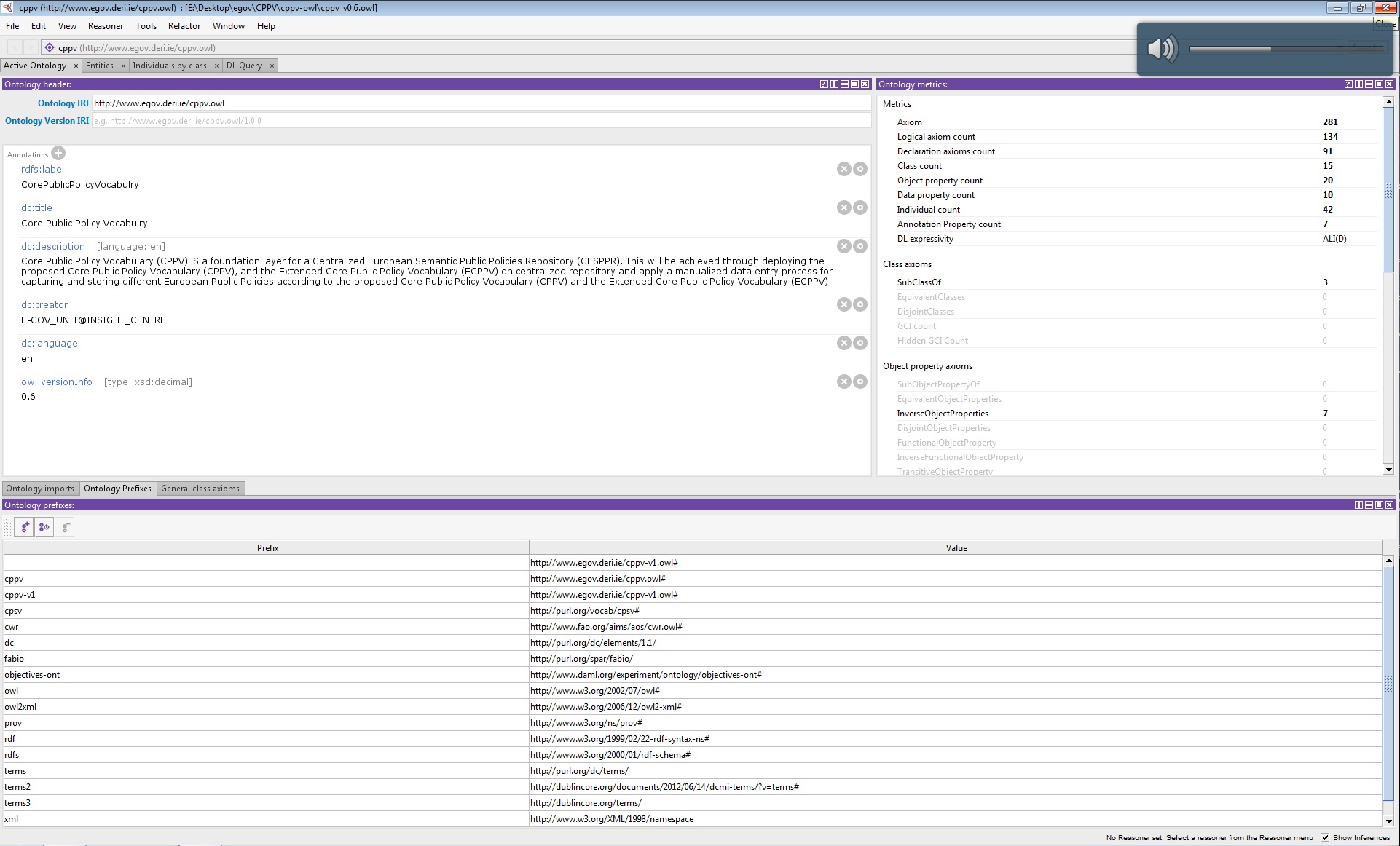Open help for Ontology header panel
Viewport: 1400px width, 846px height.
824,84
